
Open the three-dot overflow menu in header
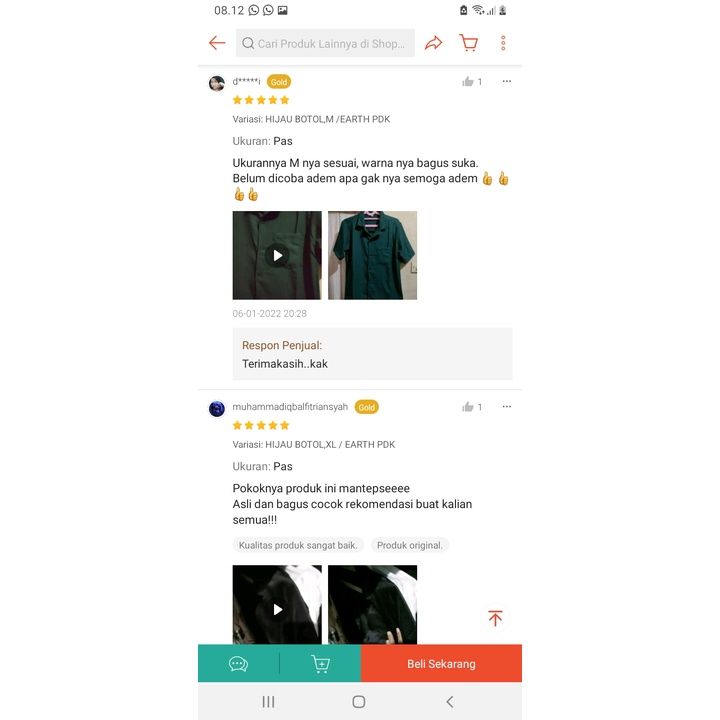pos(503,43)
